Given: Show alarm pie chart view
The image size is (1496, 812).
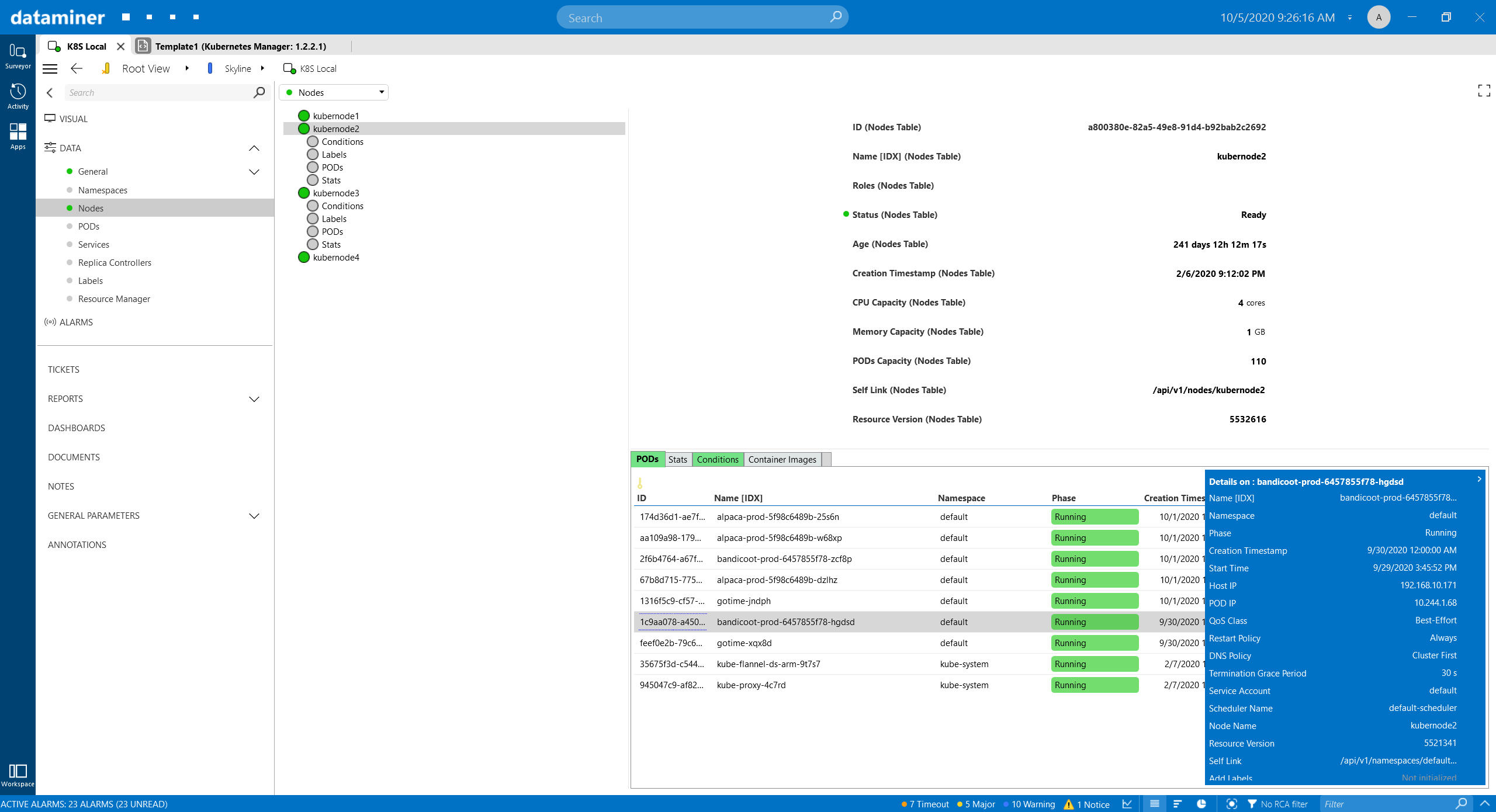Looking at the screenshot, I should coord(1201,804).
